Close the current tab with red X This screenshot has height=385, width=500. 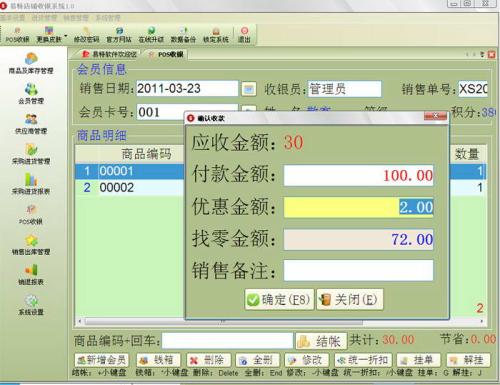pos(492,54)
